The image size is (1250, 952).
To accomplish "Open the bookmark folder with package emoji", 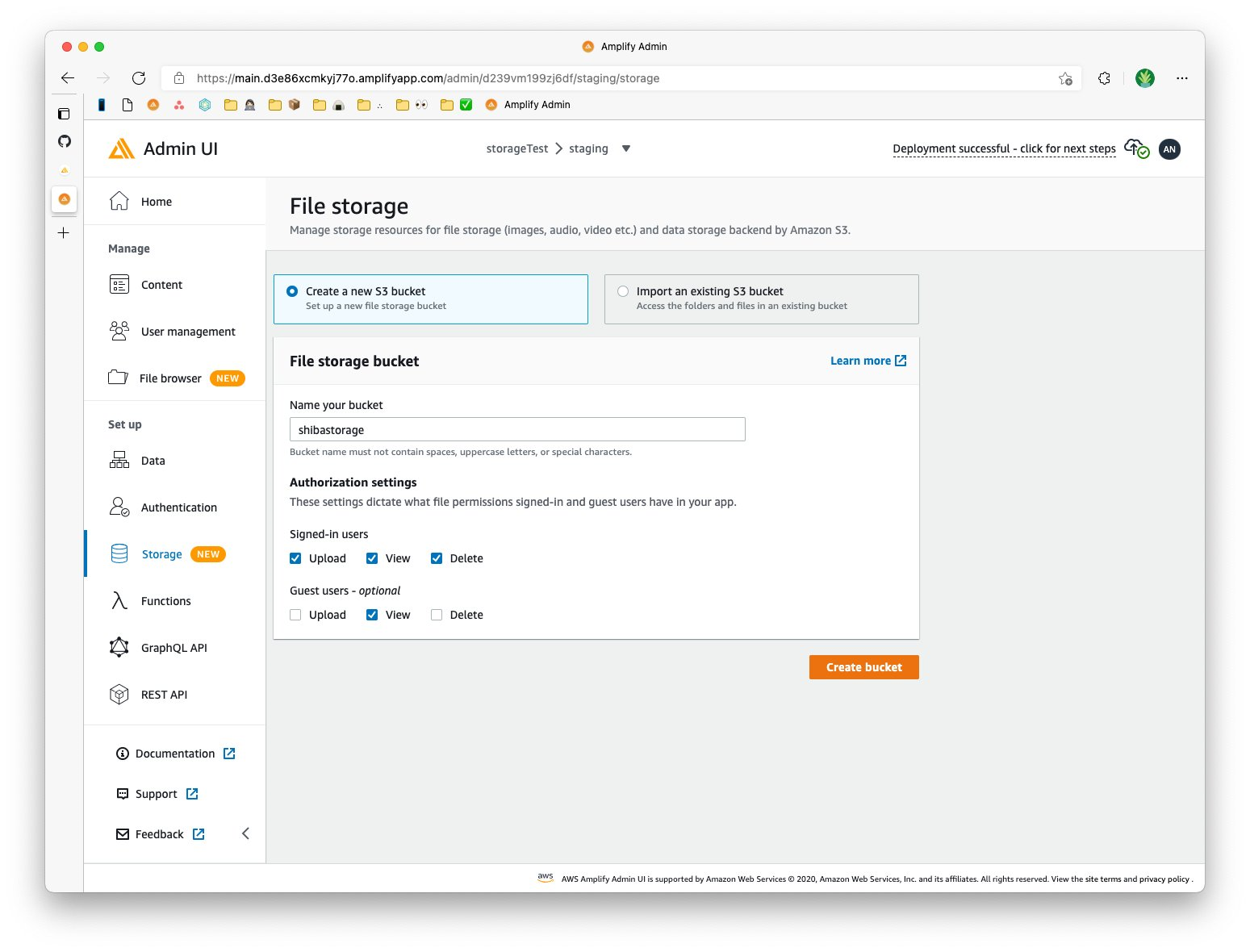I will [x=284, y=105].
